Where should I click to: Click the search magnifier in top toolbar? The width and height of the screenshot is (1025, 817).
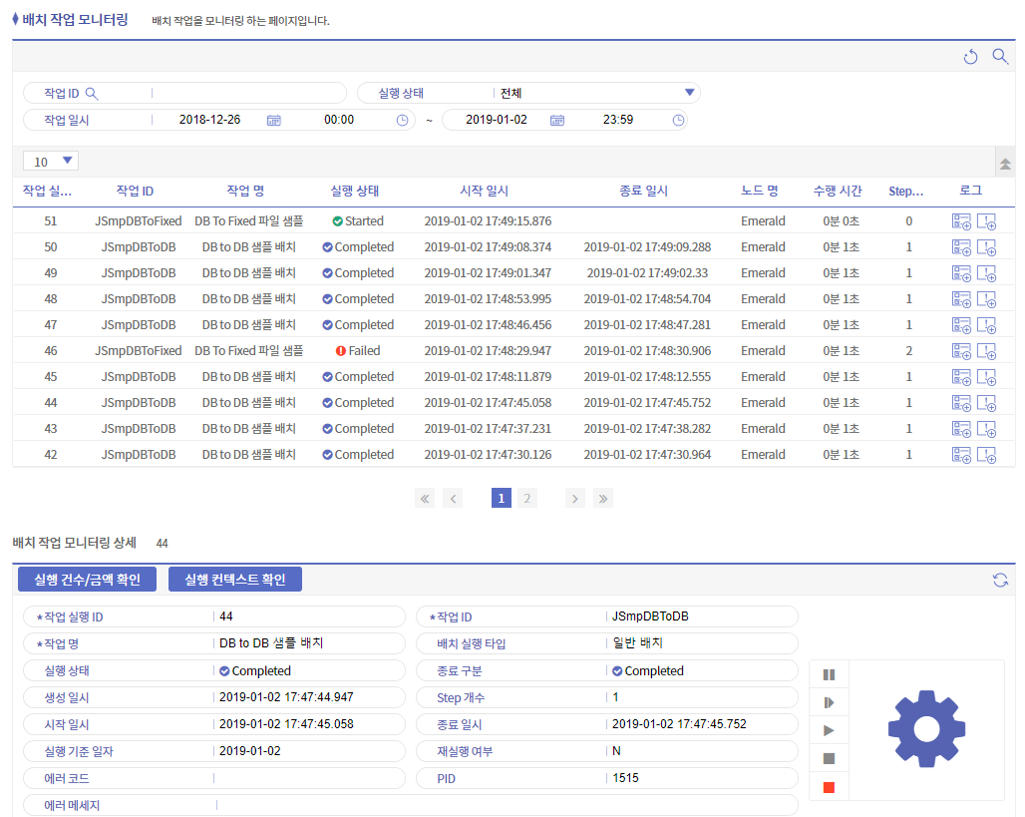[1000, 56]
